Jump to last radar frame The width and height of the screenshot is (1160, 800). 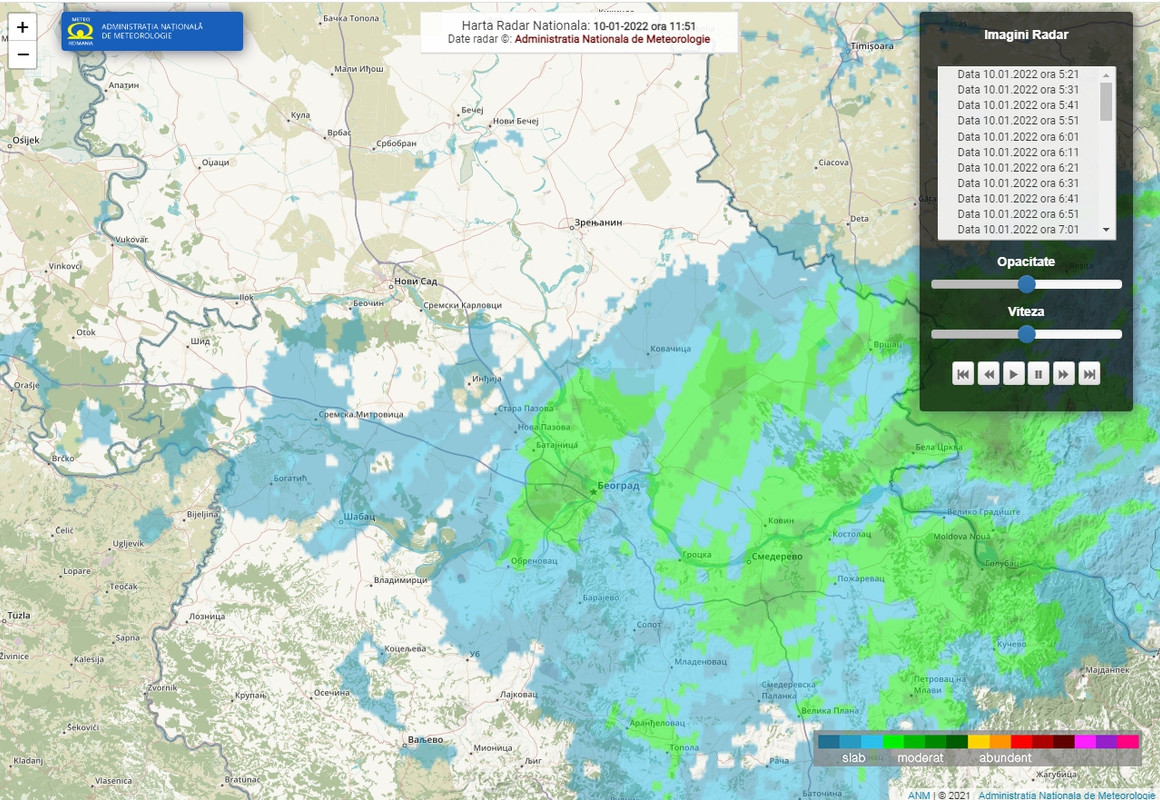tap(1089, 374)
